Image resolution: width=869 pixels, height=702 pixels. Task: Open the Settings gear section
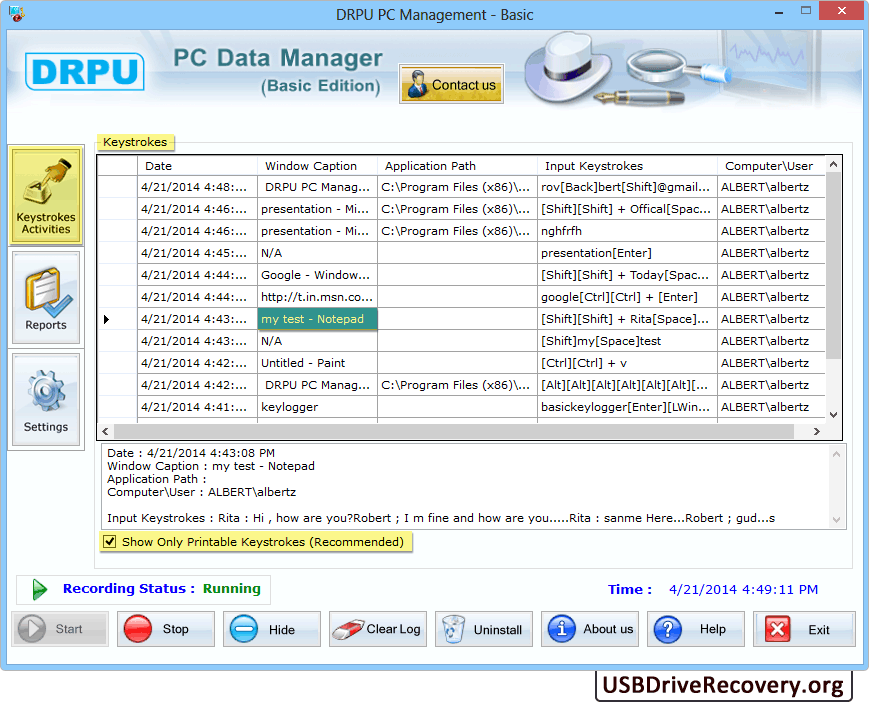46,399
